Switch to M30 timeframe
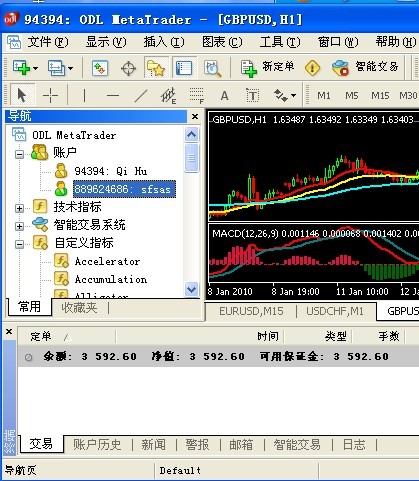 pyautogui.click(x=408, y=96)
